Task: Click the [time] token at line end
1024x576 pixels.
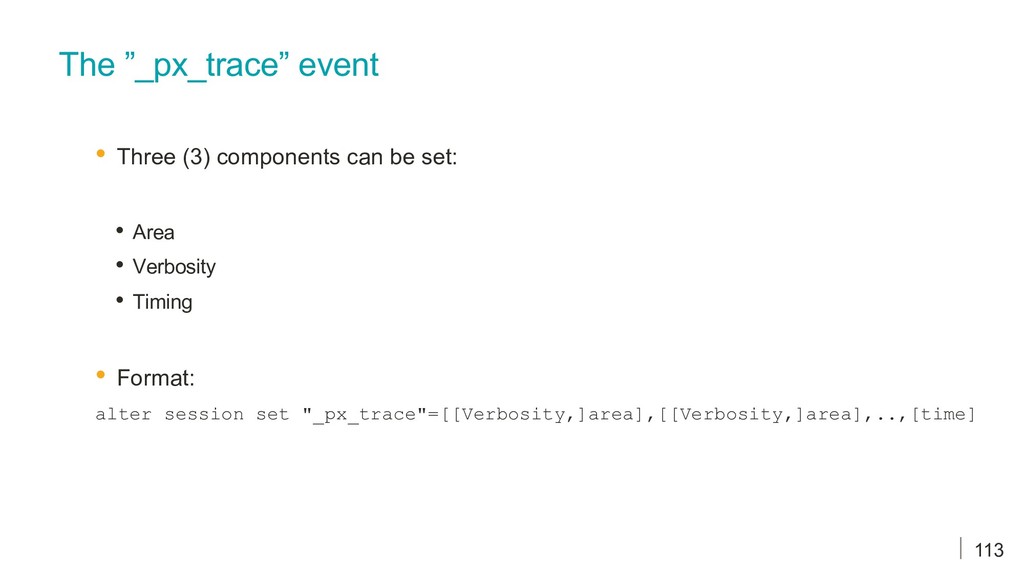Action: (x=942, y=415)
